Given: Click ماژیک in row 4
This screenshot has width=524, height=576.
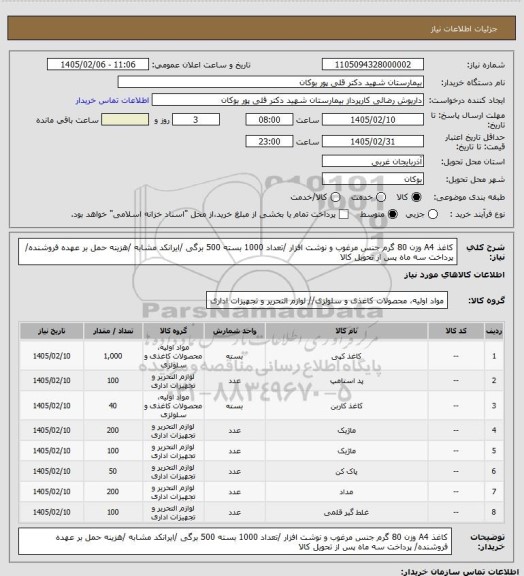Looking at the screenshot, I should pyautogui.click(x=346, y=430).
